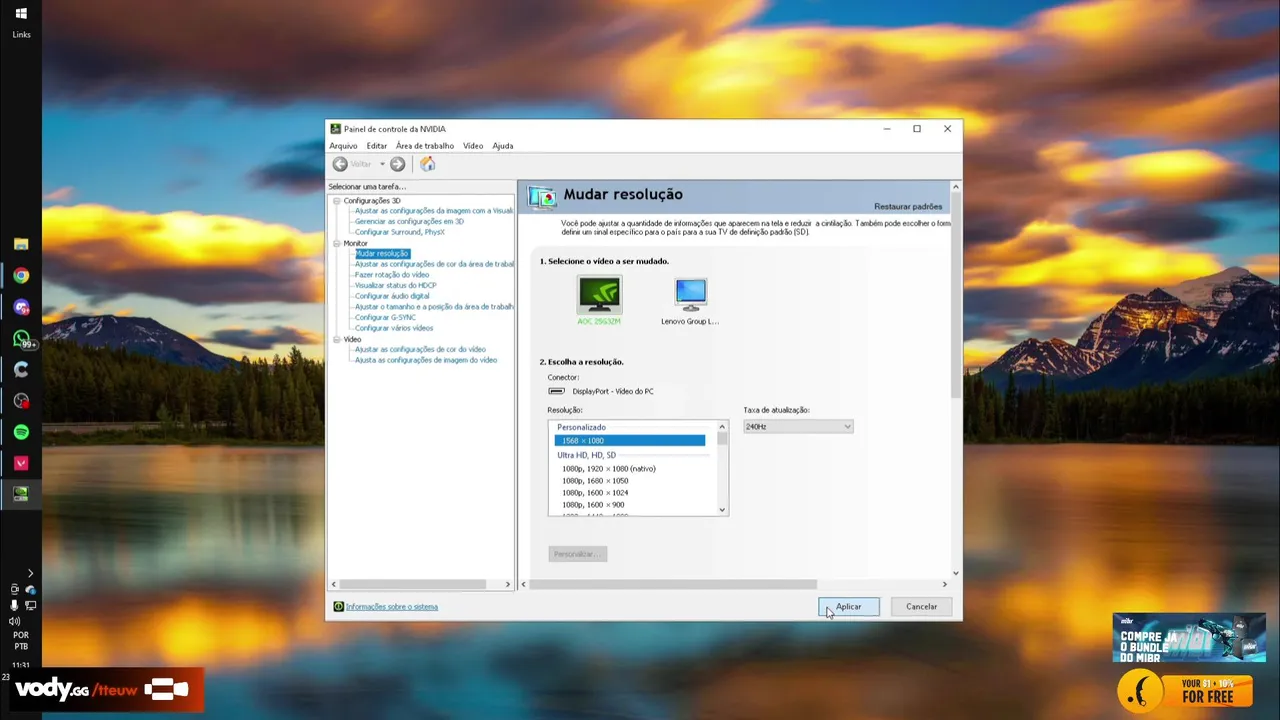Collapse the Vídeo tree node

pyautogui.click(x=337, y=339)
